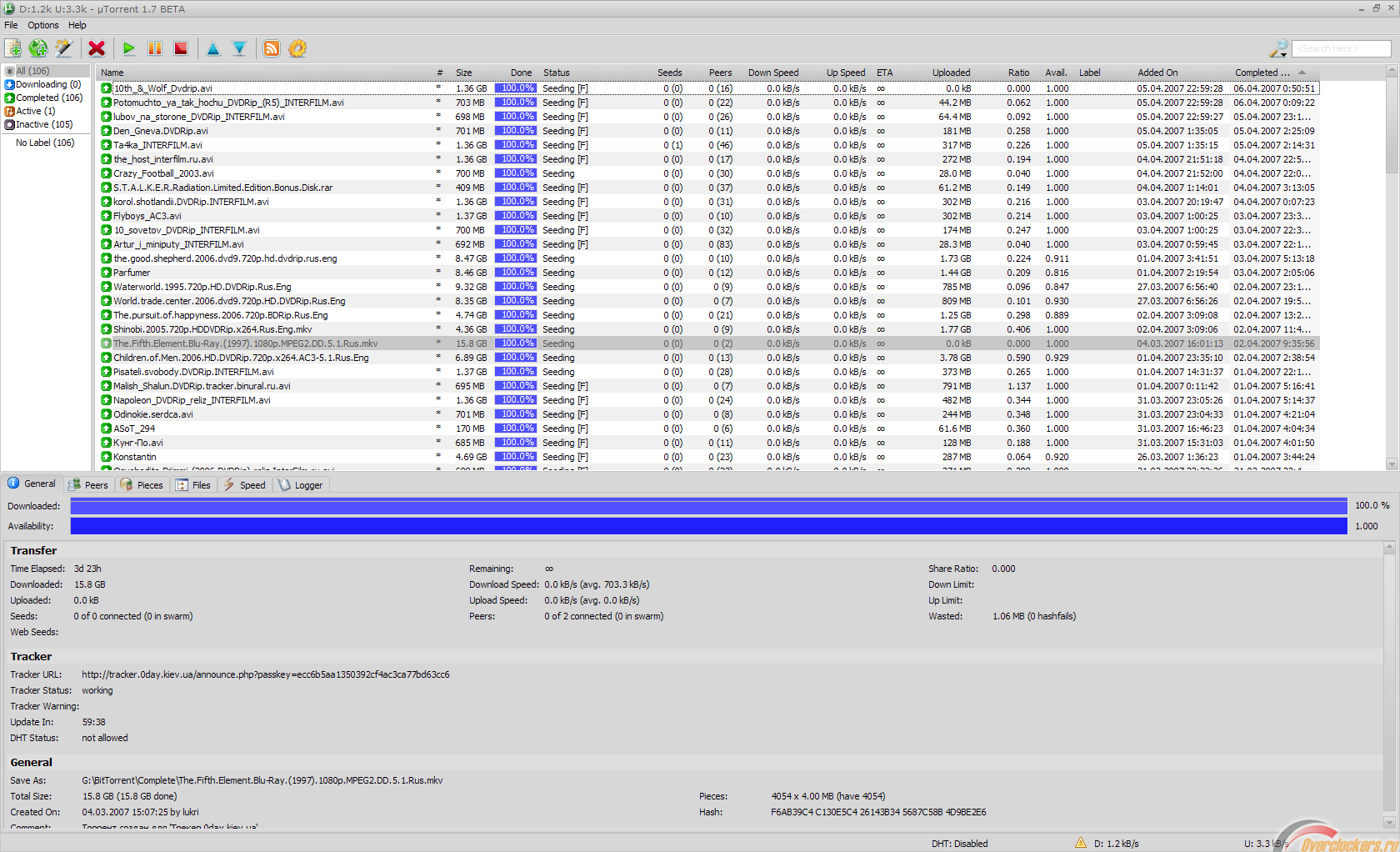Click the tracker URL text

266,674
